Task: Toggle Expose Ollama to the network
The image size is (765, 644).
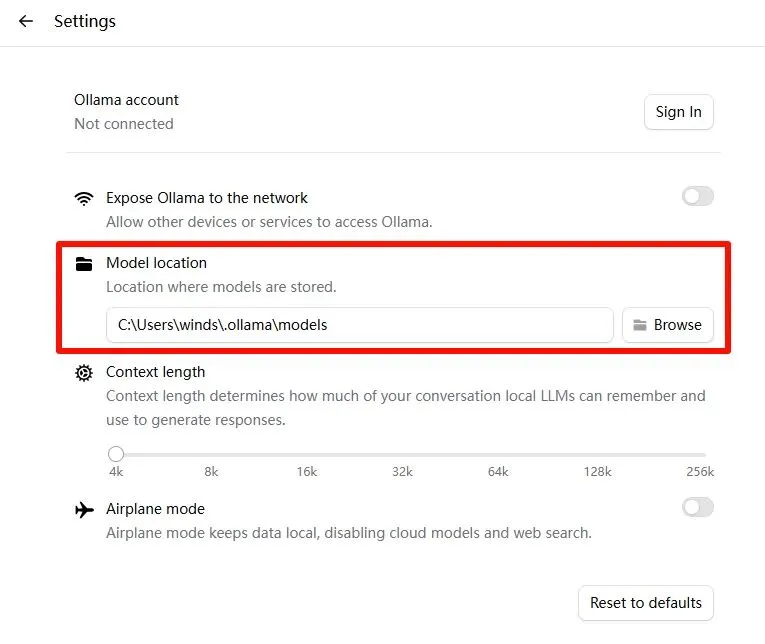Action: tap(697, 197)
